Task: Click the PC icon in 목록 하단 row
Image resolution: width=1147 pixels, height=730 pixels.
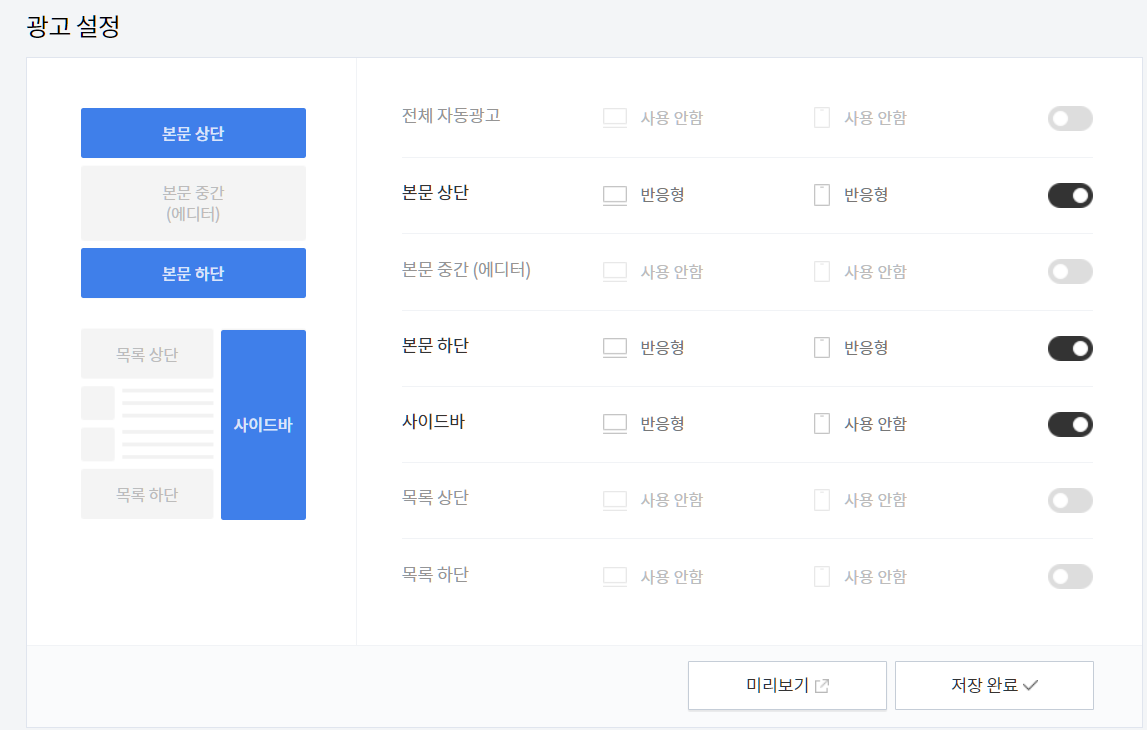Action: pos(614,576)
